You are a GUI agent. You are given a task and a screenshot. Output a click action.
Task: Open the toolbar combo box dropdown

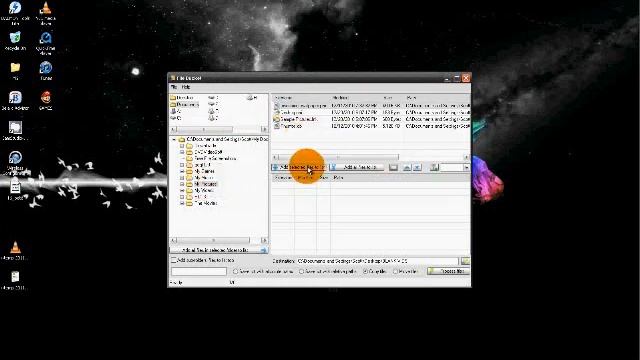(466, 167)
